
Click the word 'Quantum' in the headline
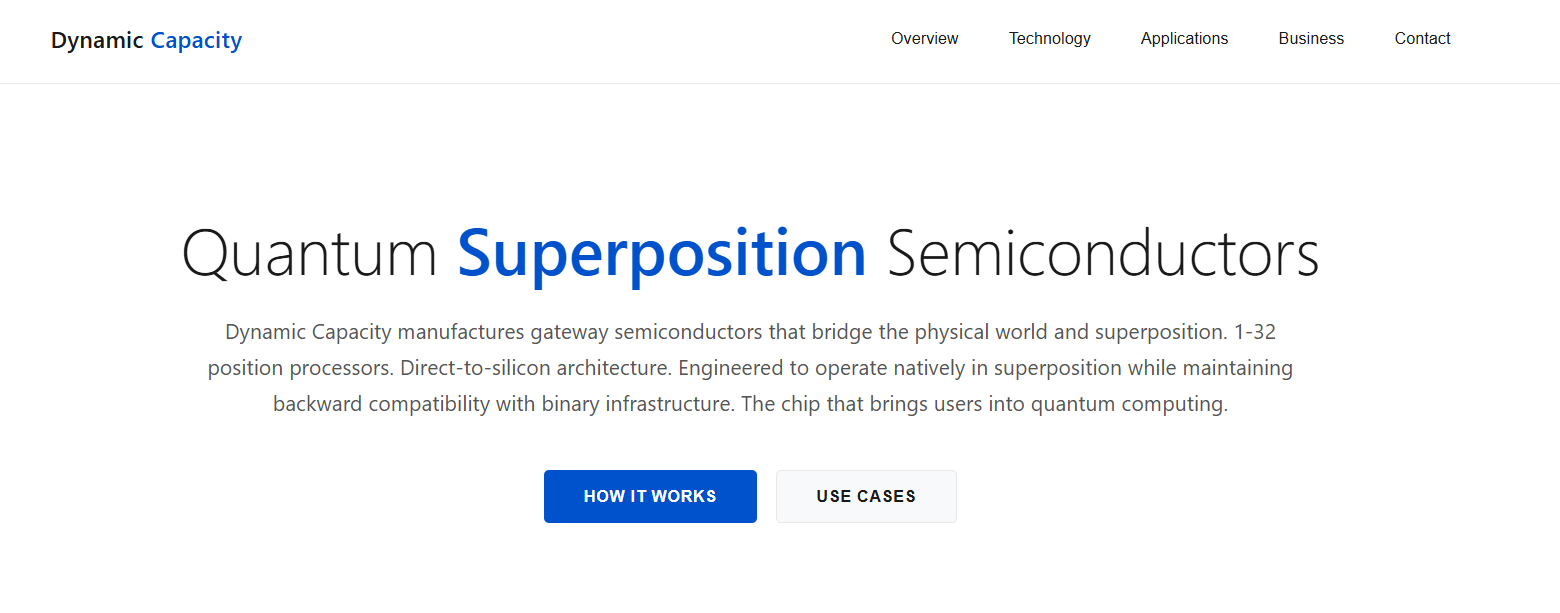[x=310, y=254]
